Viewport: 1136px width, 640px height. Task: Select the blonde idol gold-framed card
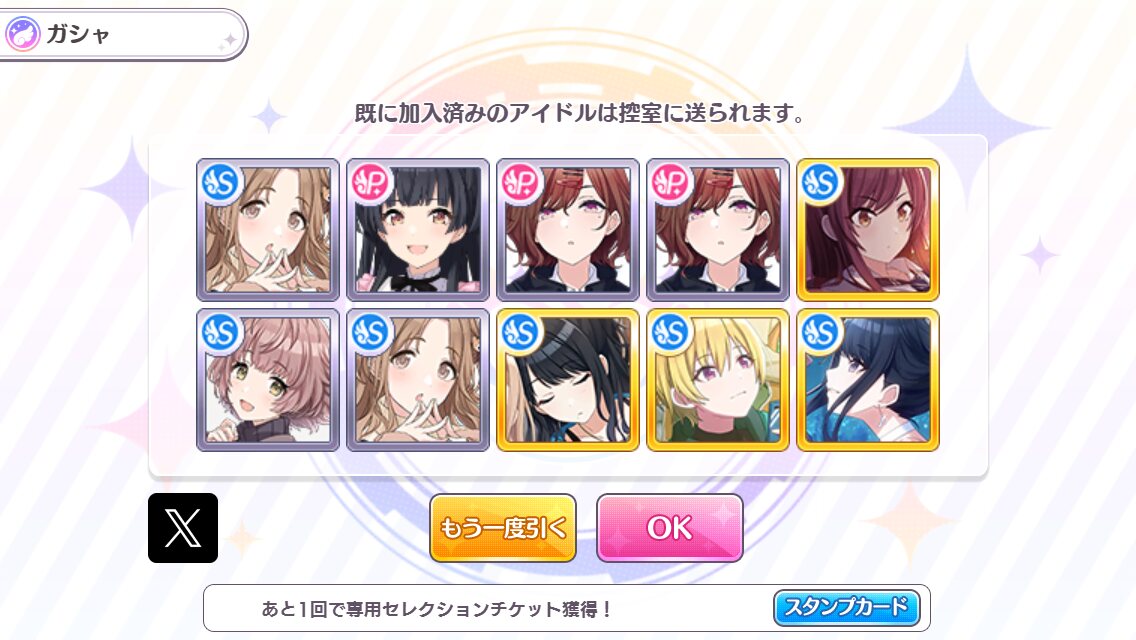coord(718,380)
